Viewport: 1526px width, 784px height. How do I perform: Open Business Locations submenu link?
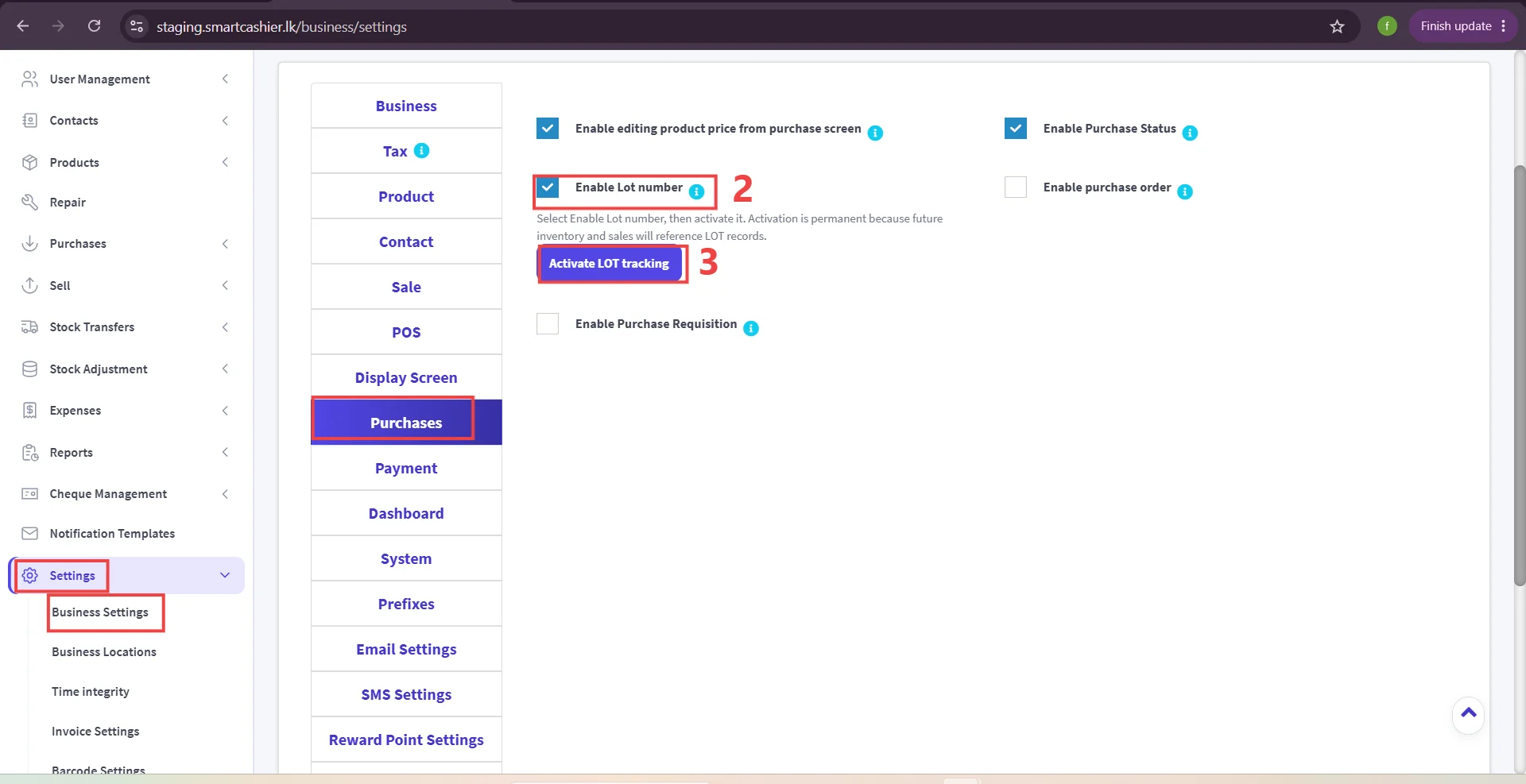pyautogui.click(x=104, y=651)
